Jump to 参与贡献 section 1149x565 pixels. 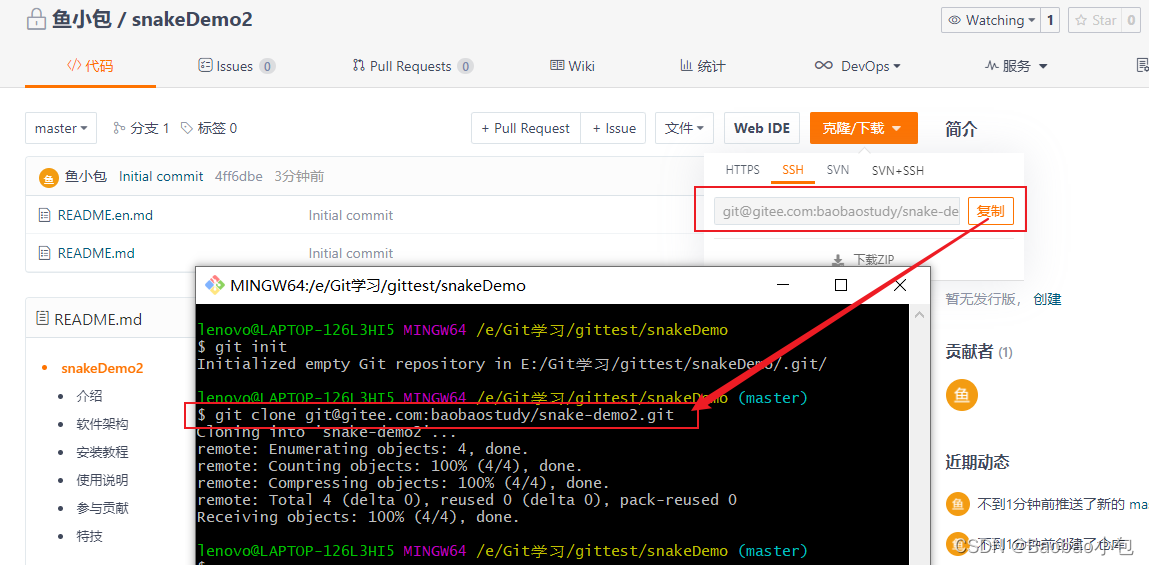coord(102,508)
